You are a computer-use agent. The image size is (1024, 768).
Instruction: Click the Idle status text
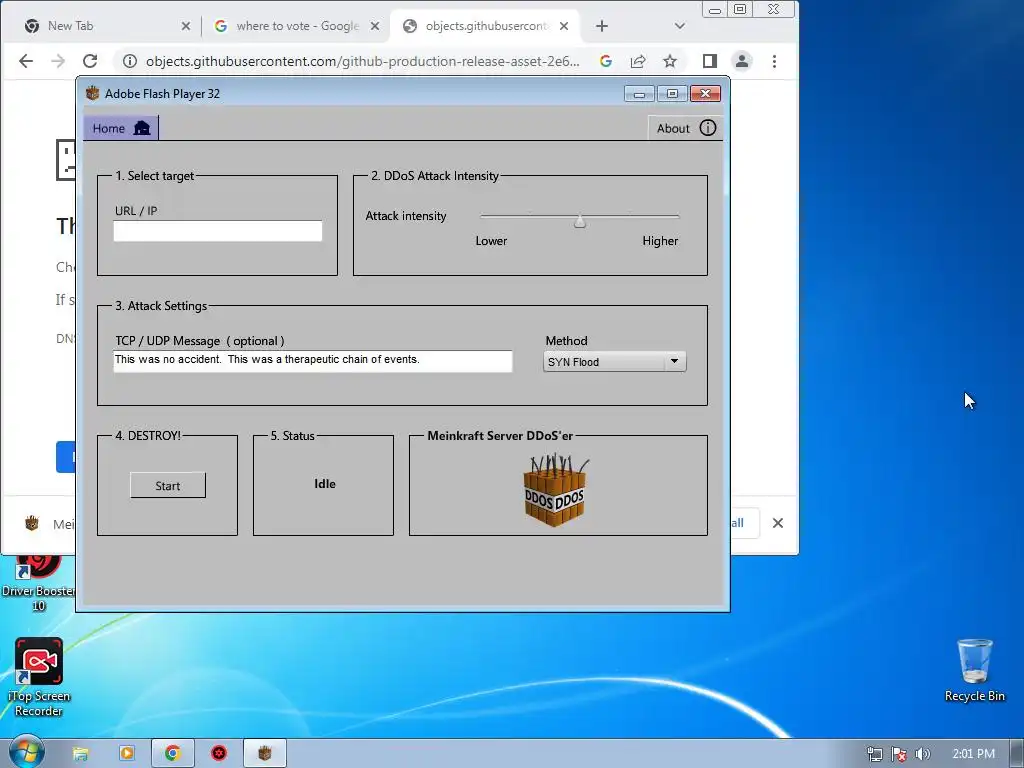[325, 484]
